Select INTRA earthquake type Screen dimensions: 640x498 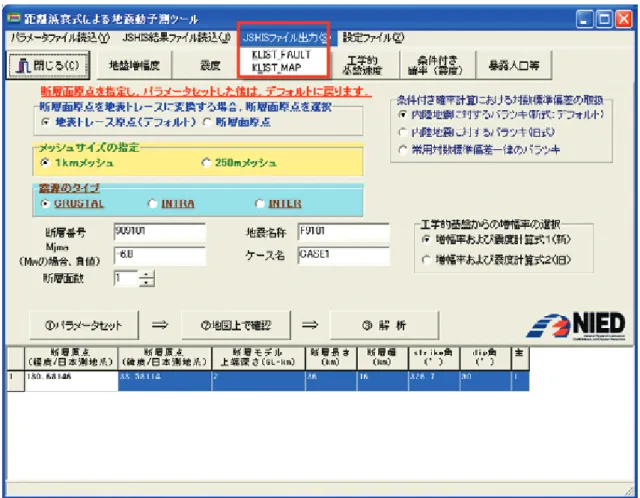pyautogui.click(x=153, y=203)
